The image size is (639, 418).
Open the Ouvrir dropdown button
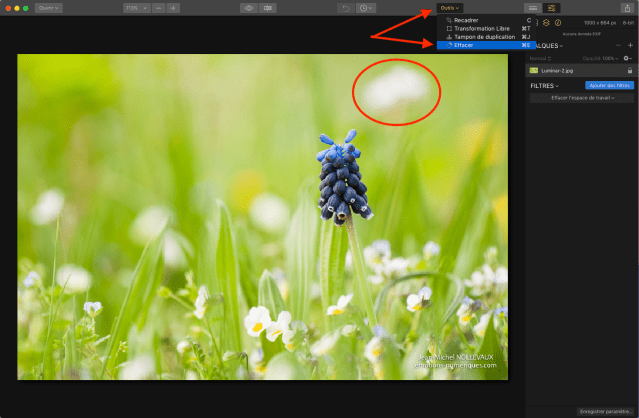48,8
